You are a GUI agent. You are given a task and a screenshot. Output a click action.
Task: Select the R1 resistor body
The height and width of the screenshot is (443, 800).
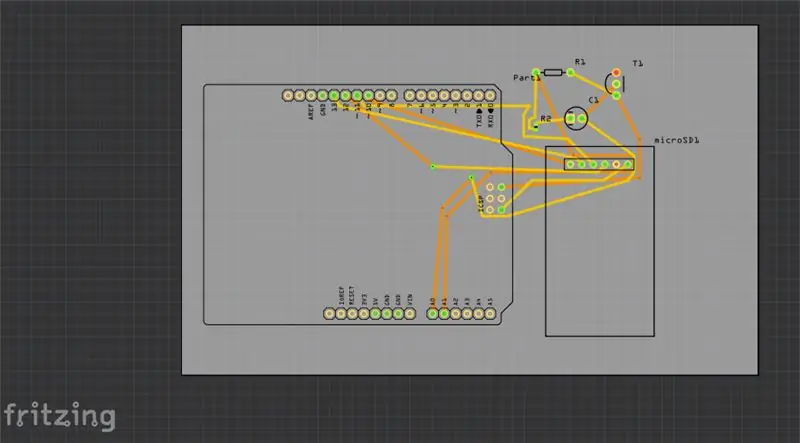pyautogui.click(x=553, y=72)
